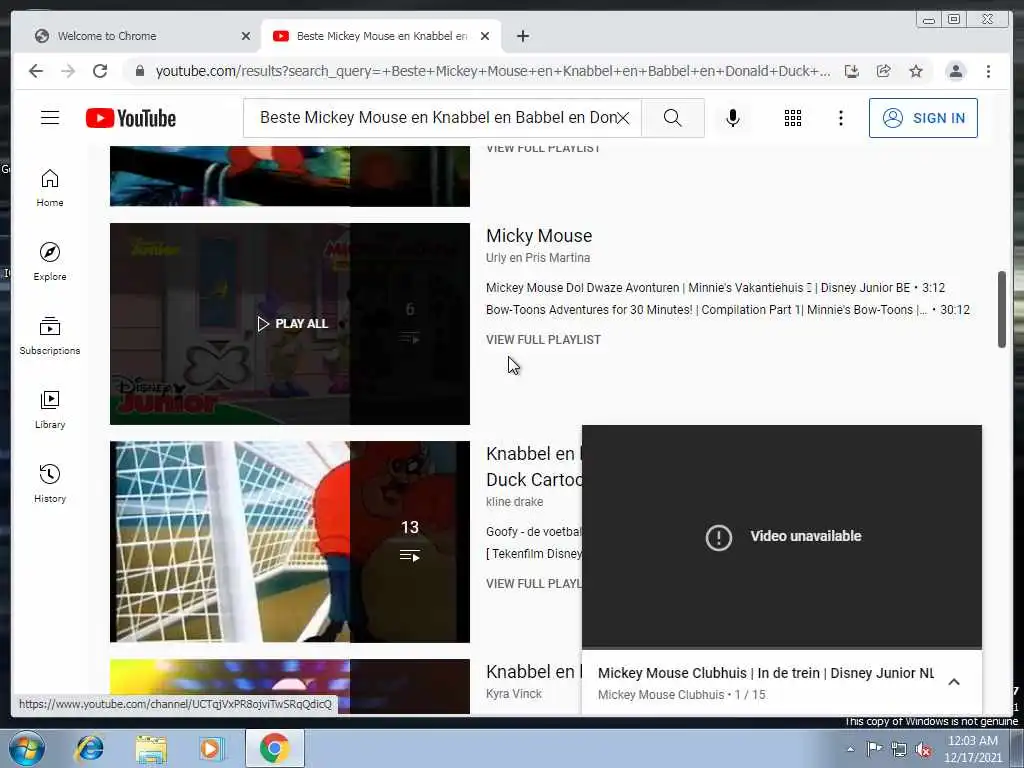Open the YouTube guide hamburger menu

coord(50,118)
